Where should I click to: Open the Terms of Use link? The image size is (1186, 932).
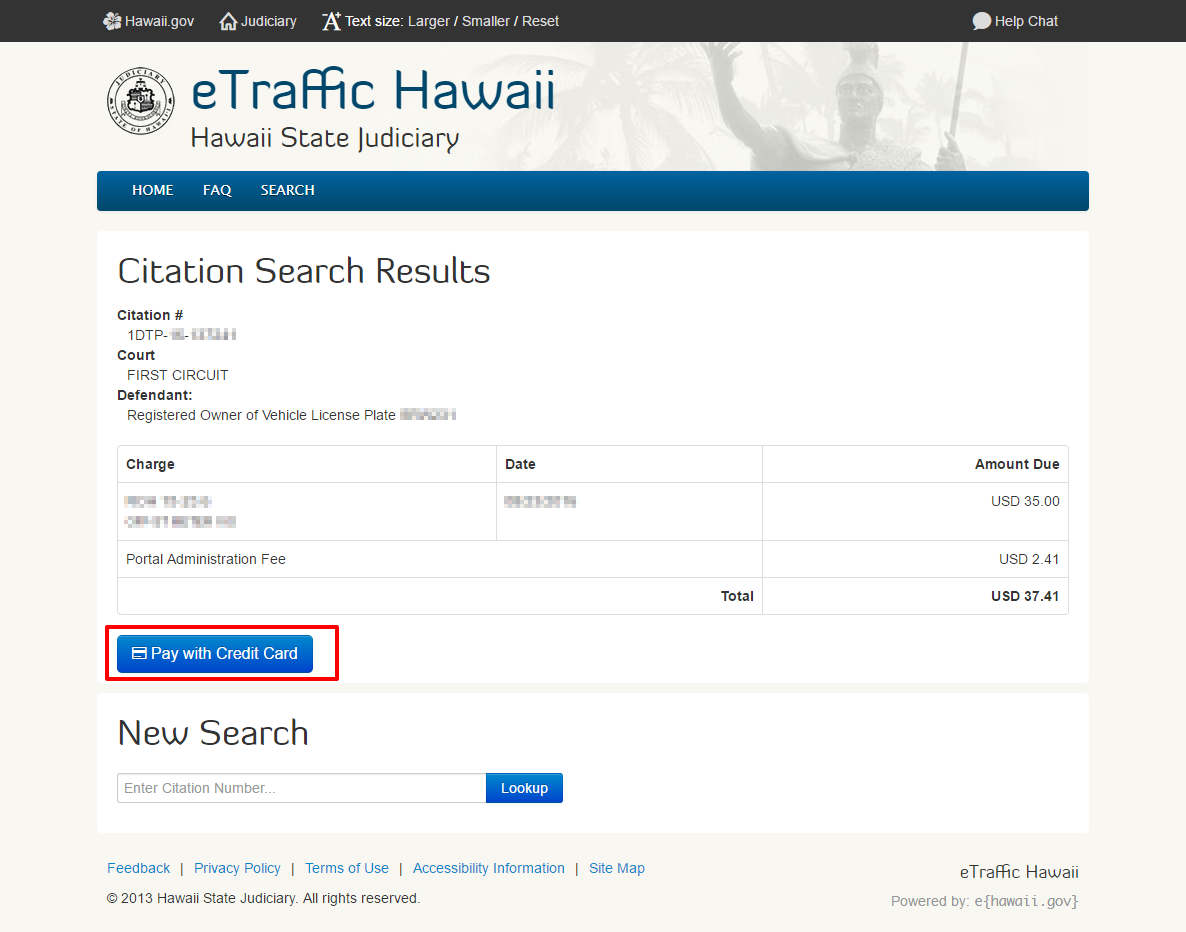(x=347, y=868)
